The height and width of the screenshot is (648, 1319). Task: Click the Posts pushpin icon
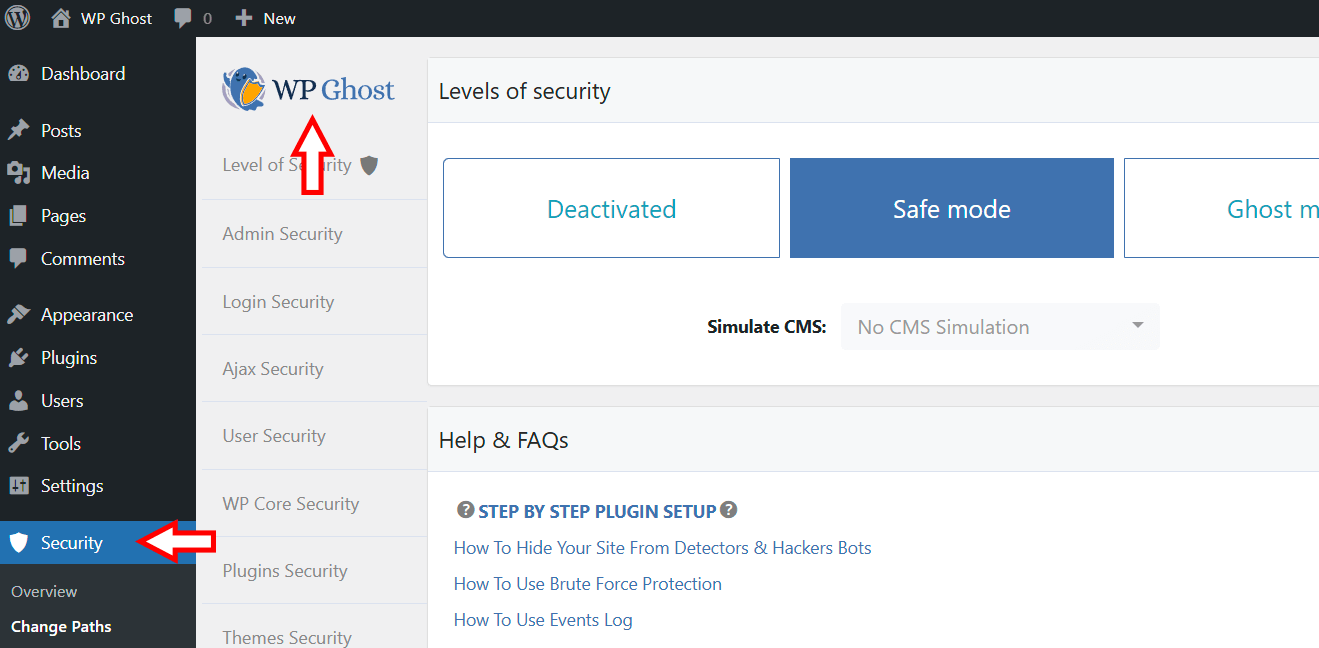click(x=18, y=131)
